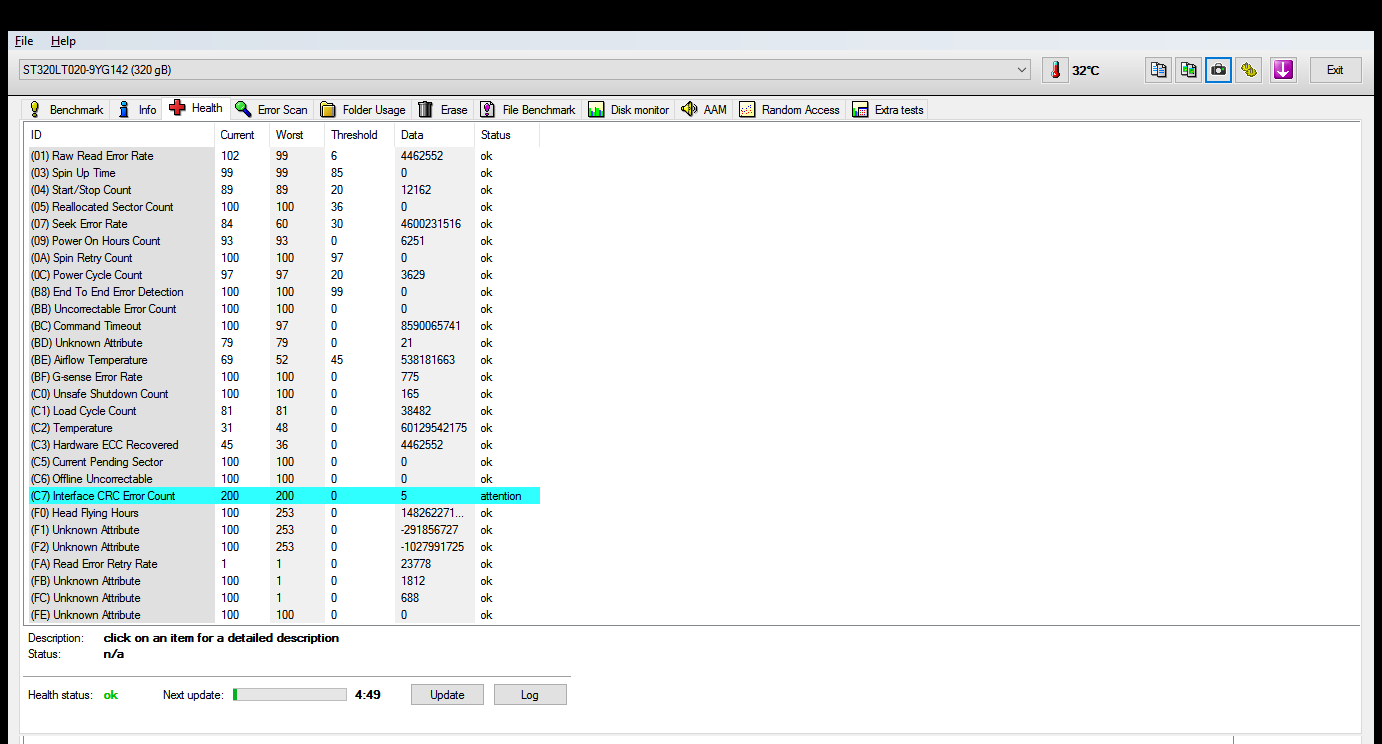1382x744 pixels.
Task: Switch to the Erase tab
Action: point(443,110)
